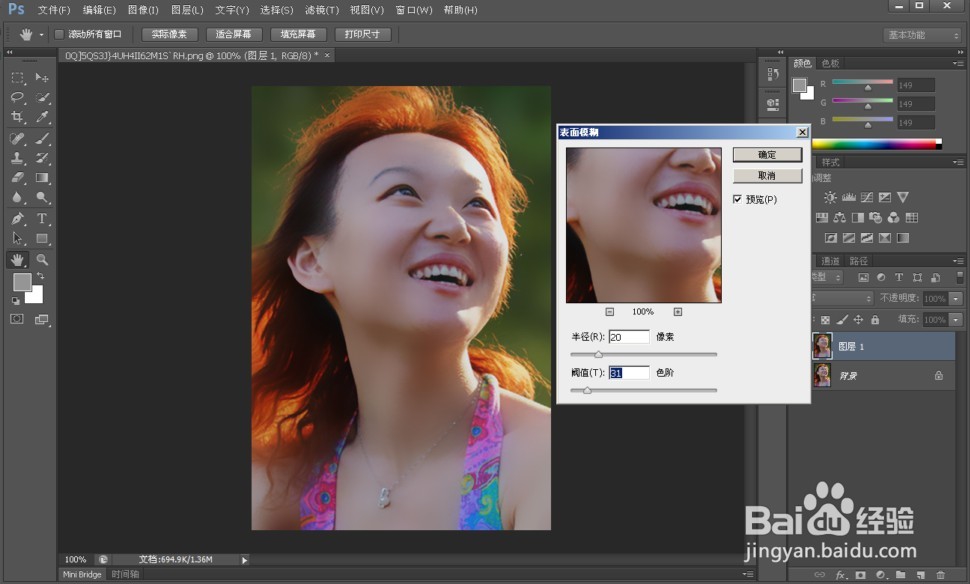The width and height of the screenshot is (970, 584).
Task: Zoom in the Surface Blur preview
Action: [677, 312]
